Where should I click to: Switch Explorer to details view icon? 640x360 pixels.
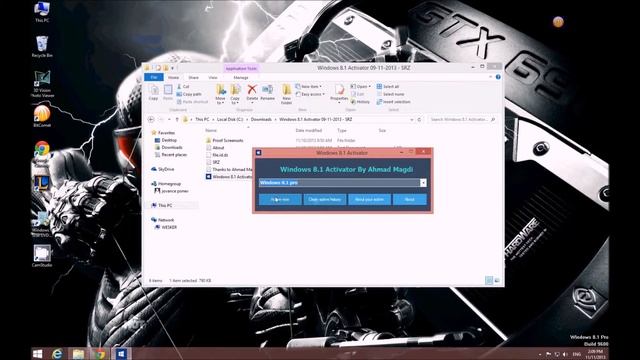[x=489, y=280]
